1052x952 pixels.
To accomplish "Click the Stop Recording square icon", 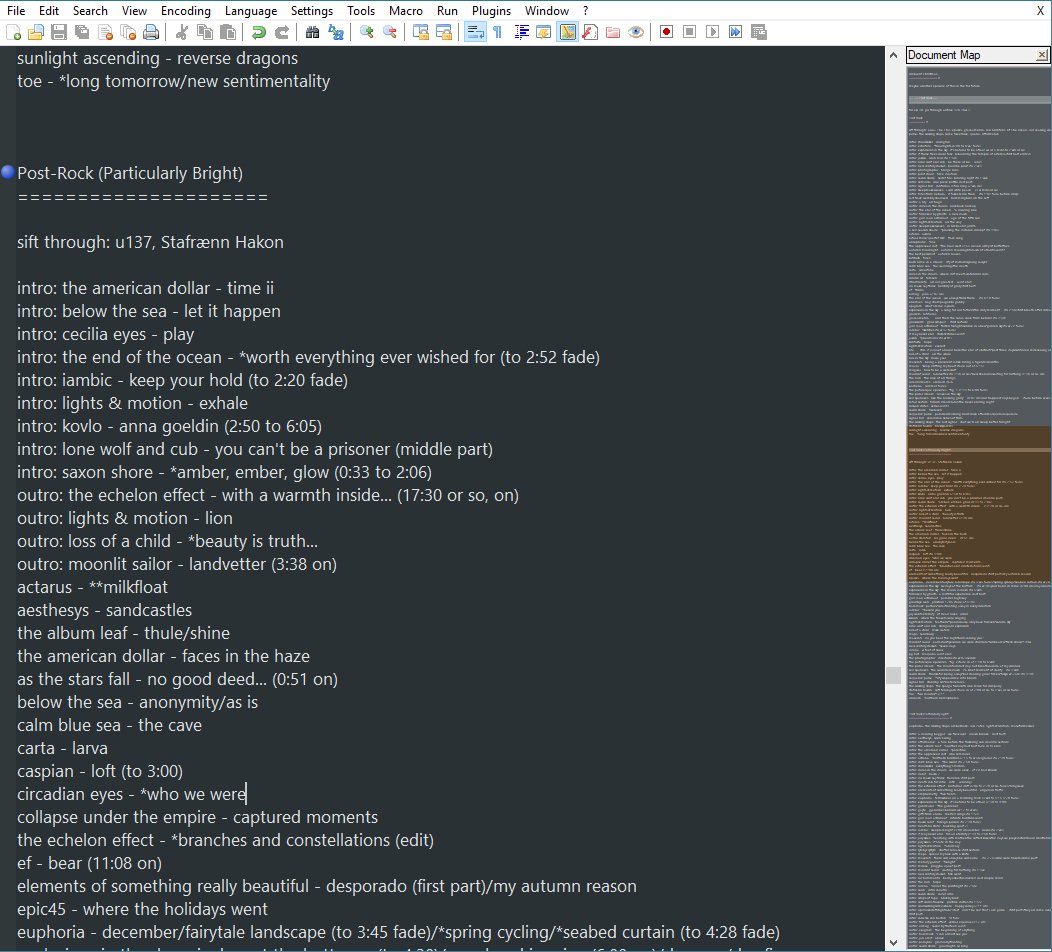I will point(689,32).
